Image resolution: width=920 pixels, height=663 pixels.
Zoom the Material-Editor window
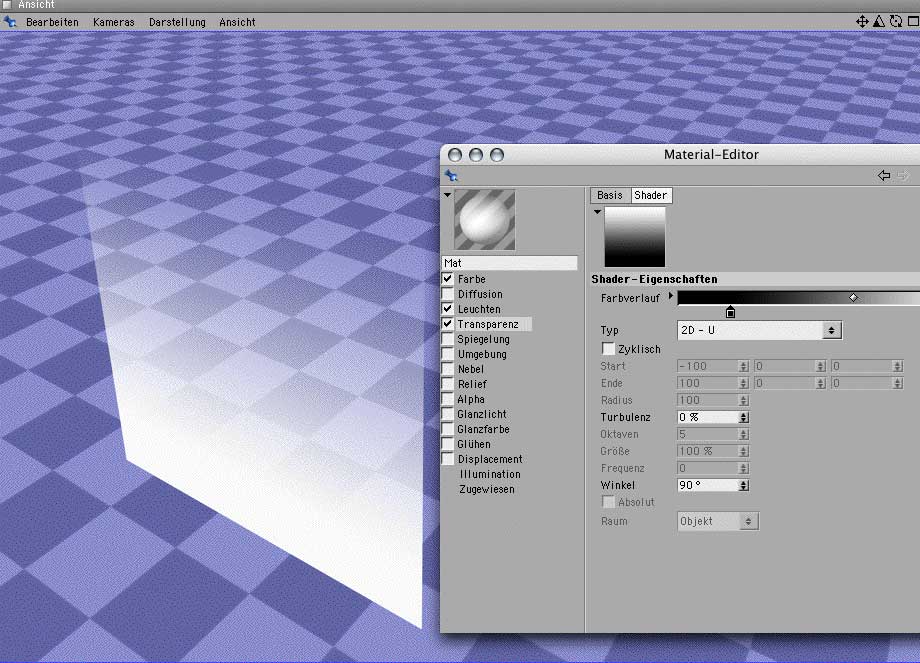pos(497,155)
